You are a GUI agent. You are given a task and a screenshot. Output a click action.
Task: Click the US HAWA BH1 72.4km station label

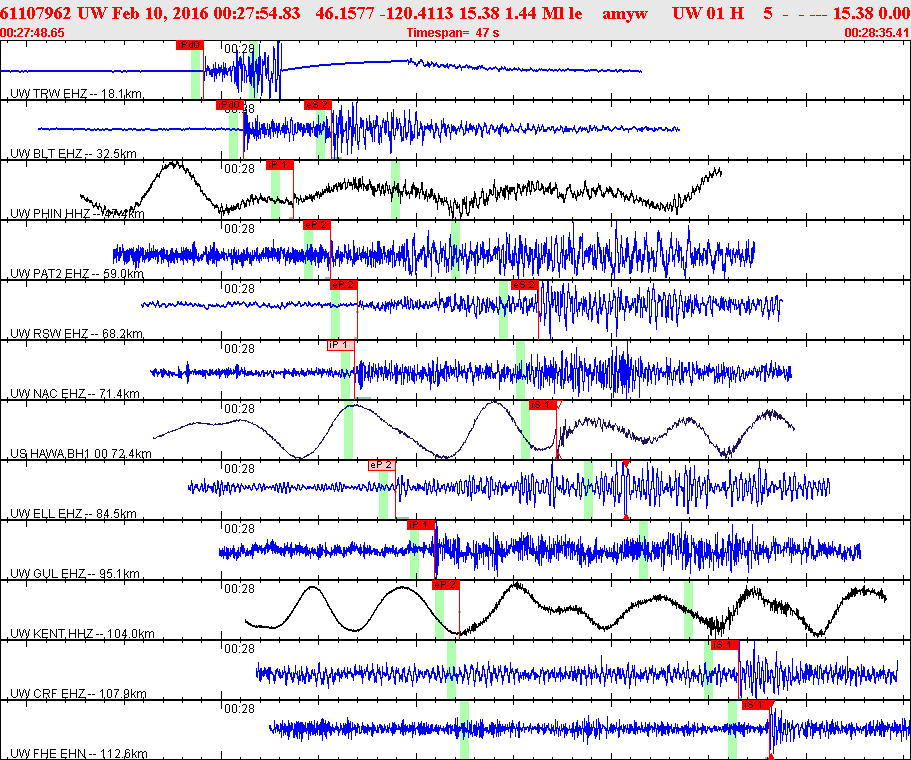tap(81, 454)
